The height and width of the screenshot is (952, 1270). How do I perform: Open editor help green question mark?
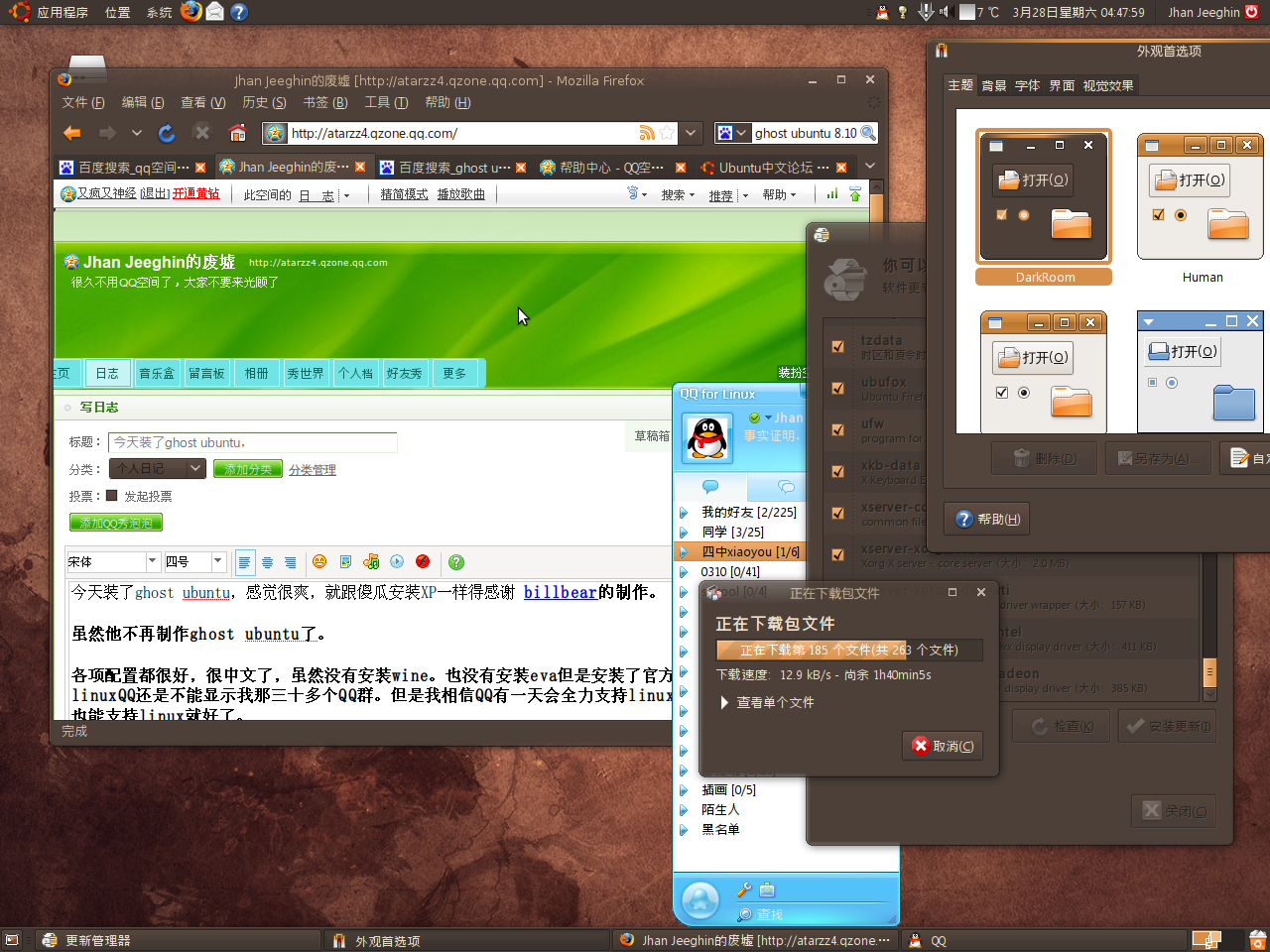pyautogui.click(x=456, y=562)
